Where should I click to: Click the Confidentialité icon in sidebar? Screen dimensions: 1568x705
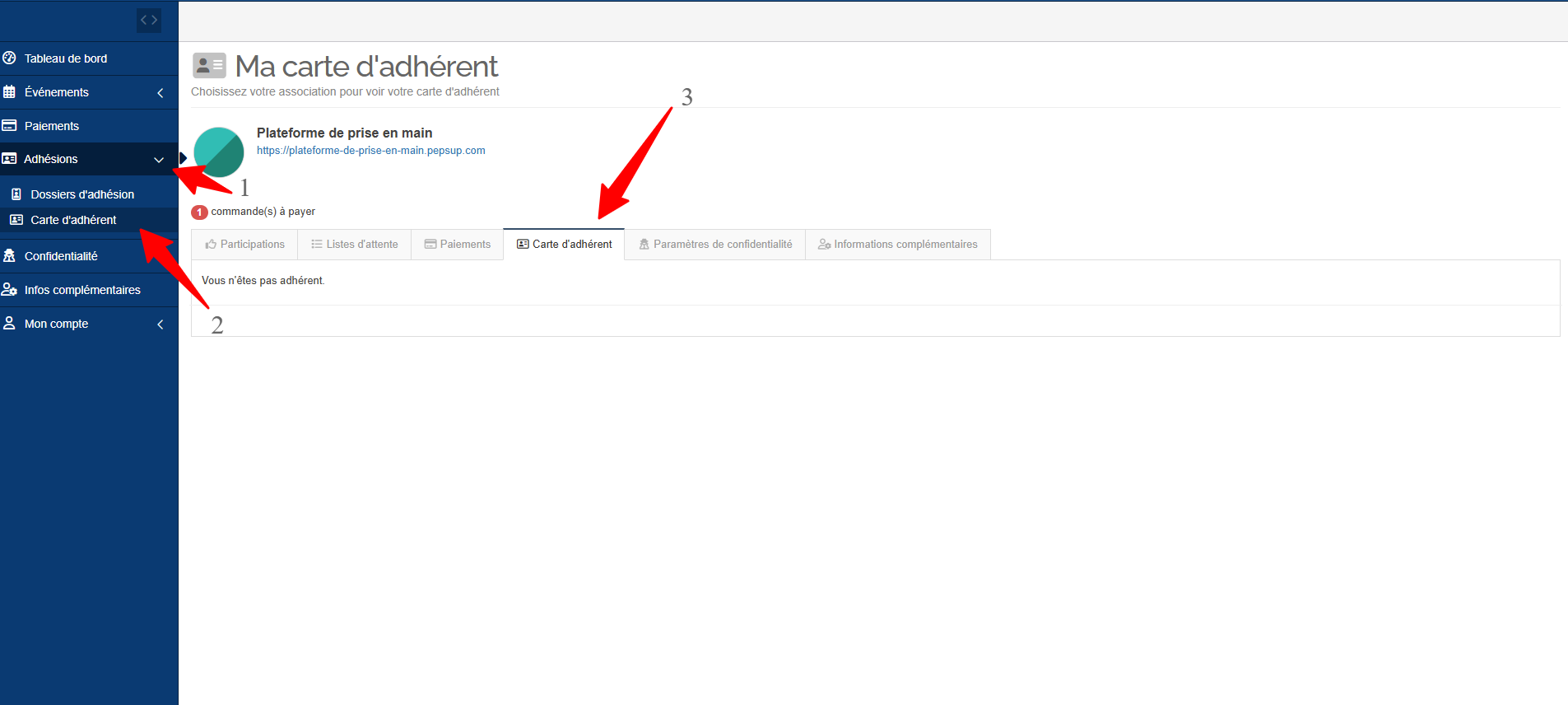pyautogui.click(x=10, y=256)
